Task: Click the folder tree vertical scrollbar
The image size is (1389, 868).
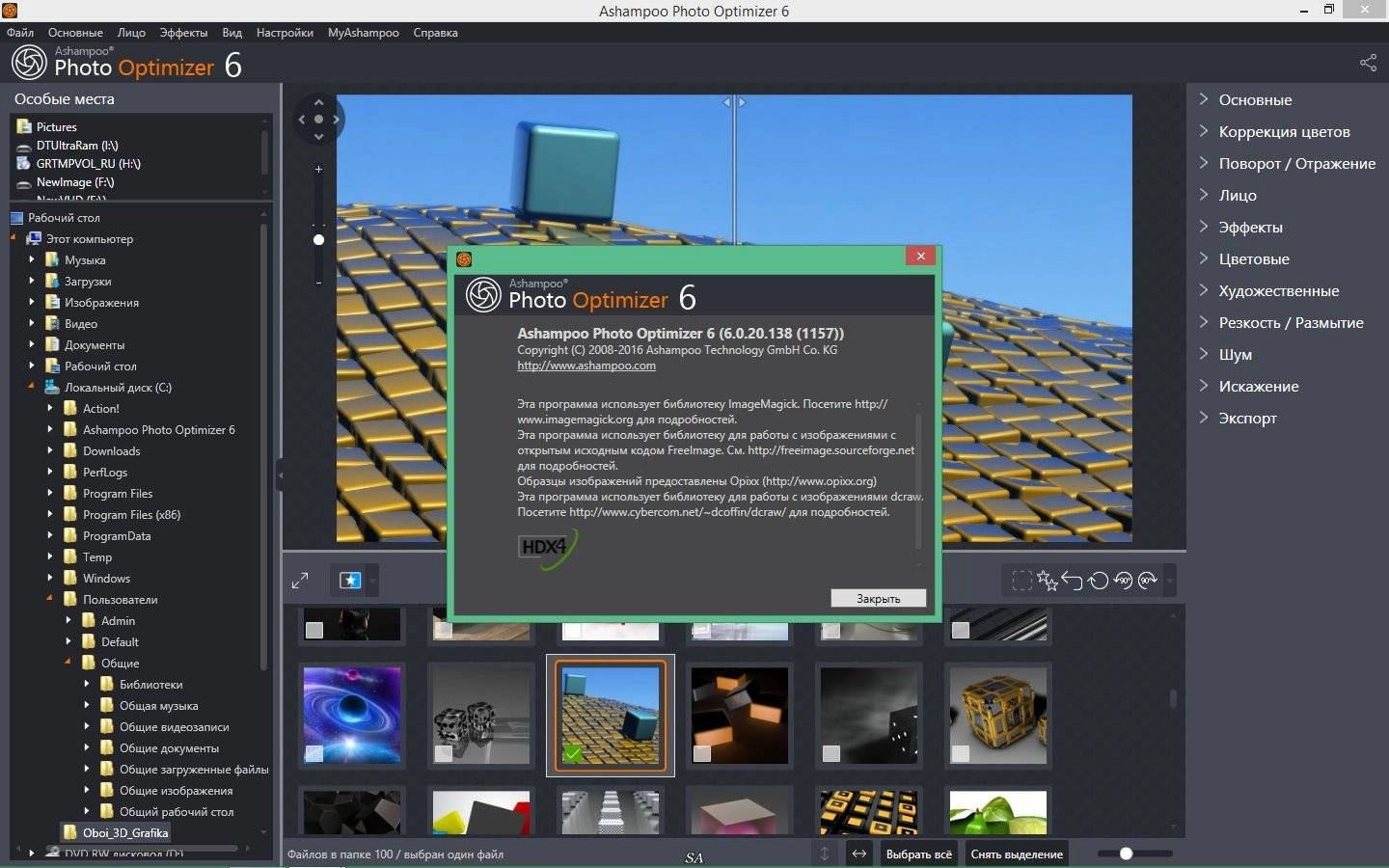Action: (x=263, y=446)
